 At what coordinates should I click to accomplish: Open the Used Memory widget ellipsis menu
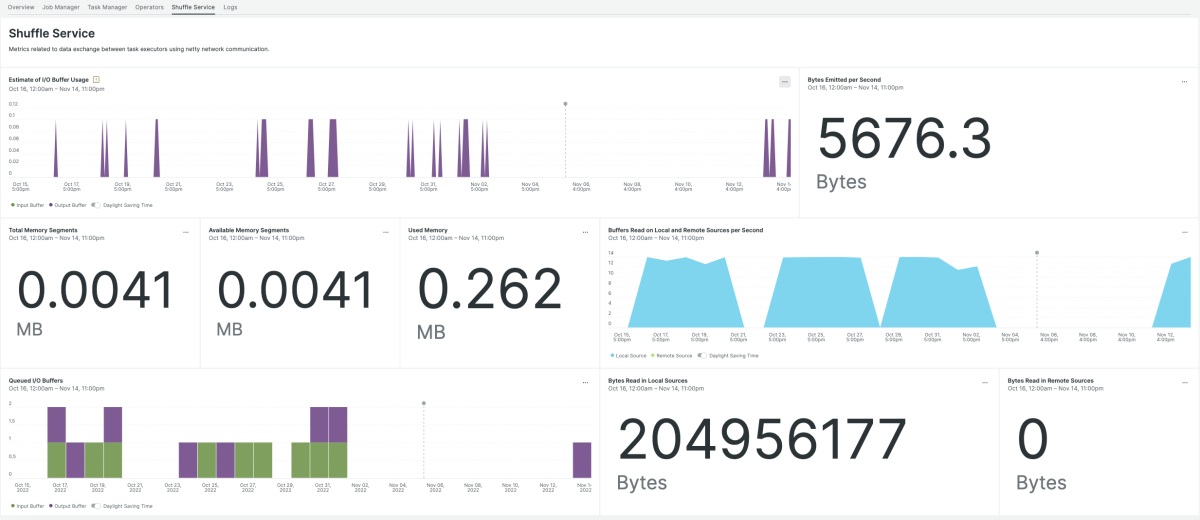(585, 231)
